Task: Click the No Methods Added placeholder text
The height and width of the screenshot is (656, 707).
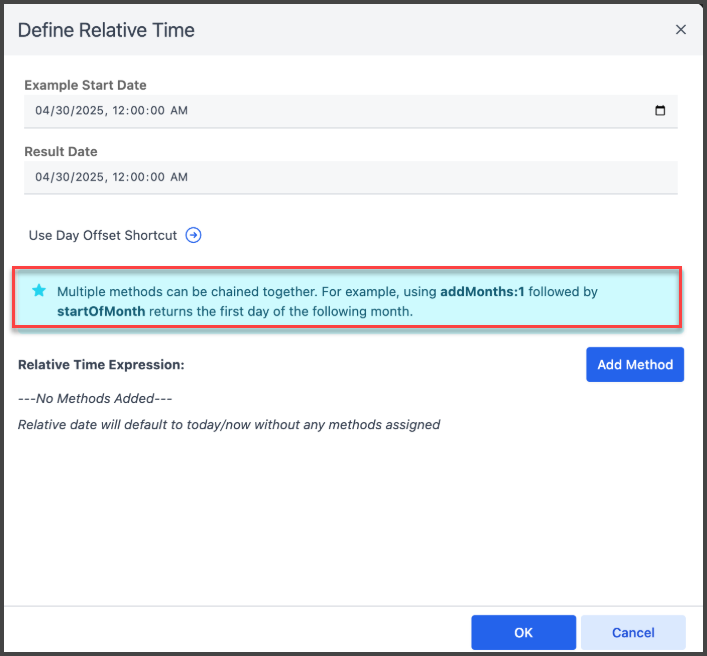Action: coord(95,398)
